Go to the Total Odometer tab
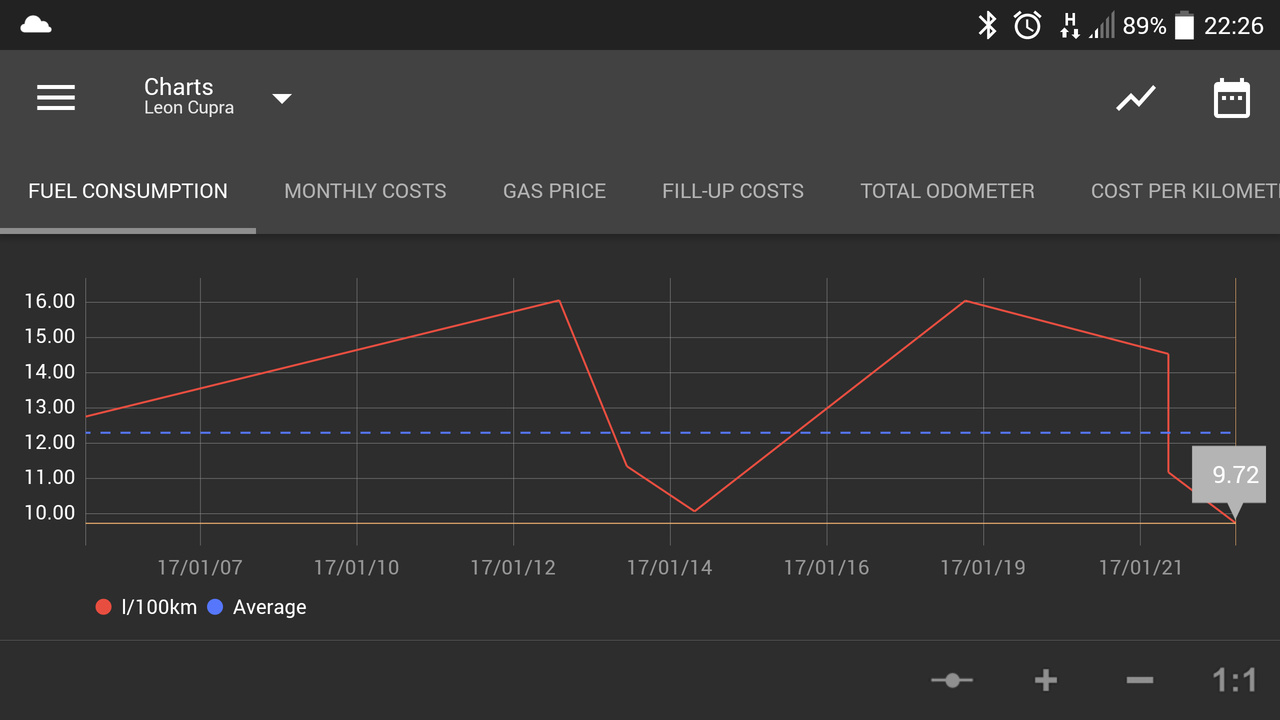 coord(947,191)
